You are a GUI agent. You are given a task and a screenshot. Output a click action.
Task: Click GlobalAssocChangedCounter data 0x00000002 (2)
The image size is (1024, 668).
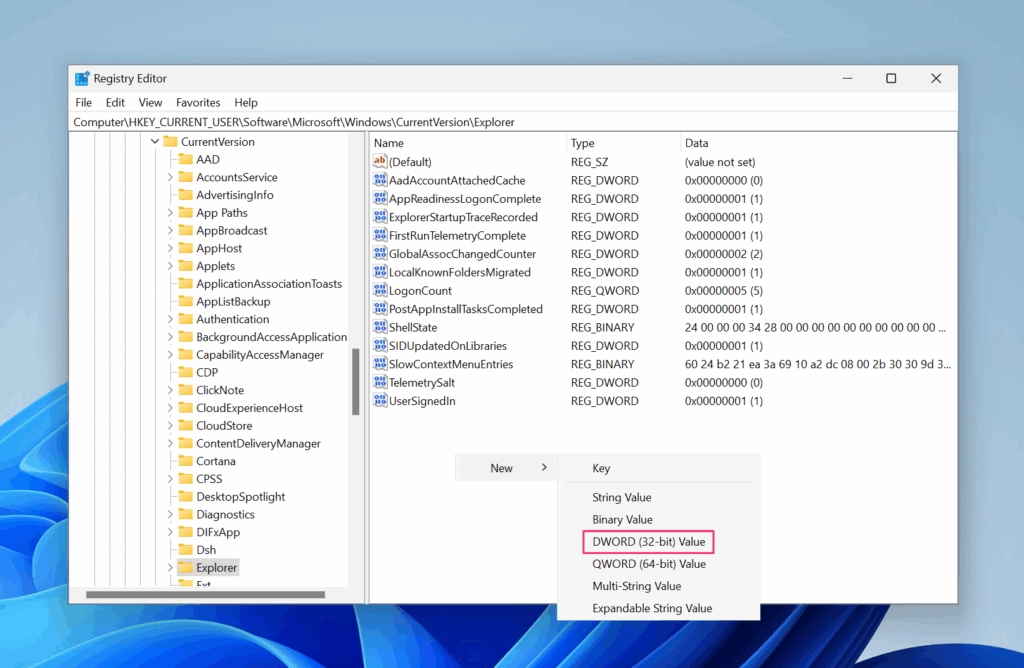pos(724,253)
